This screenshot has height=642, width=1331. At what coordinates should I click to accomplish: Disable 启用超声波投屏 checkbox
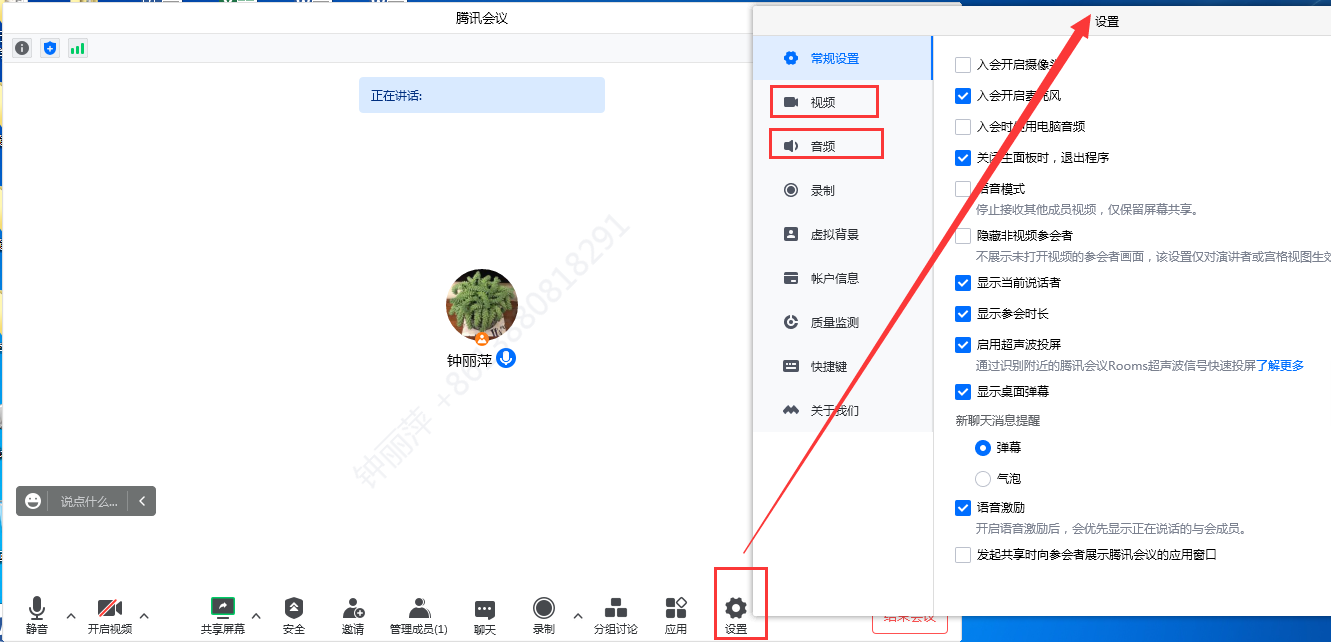963,345
